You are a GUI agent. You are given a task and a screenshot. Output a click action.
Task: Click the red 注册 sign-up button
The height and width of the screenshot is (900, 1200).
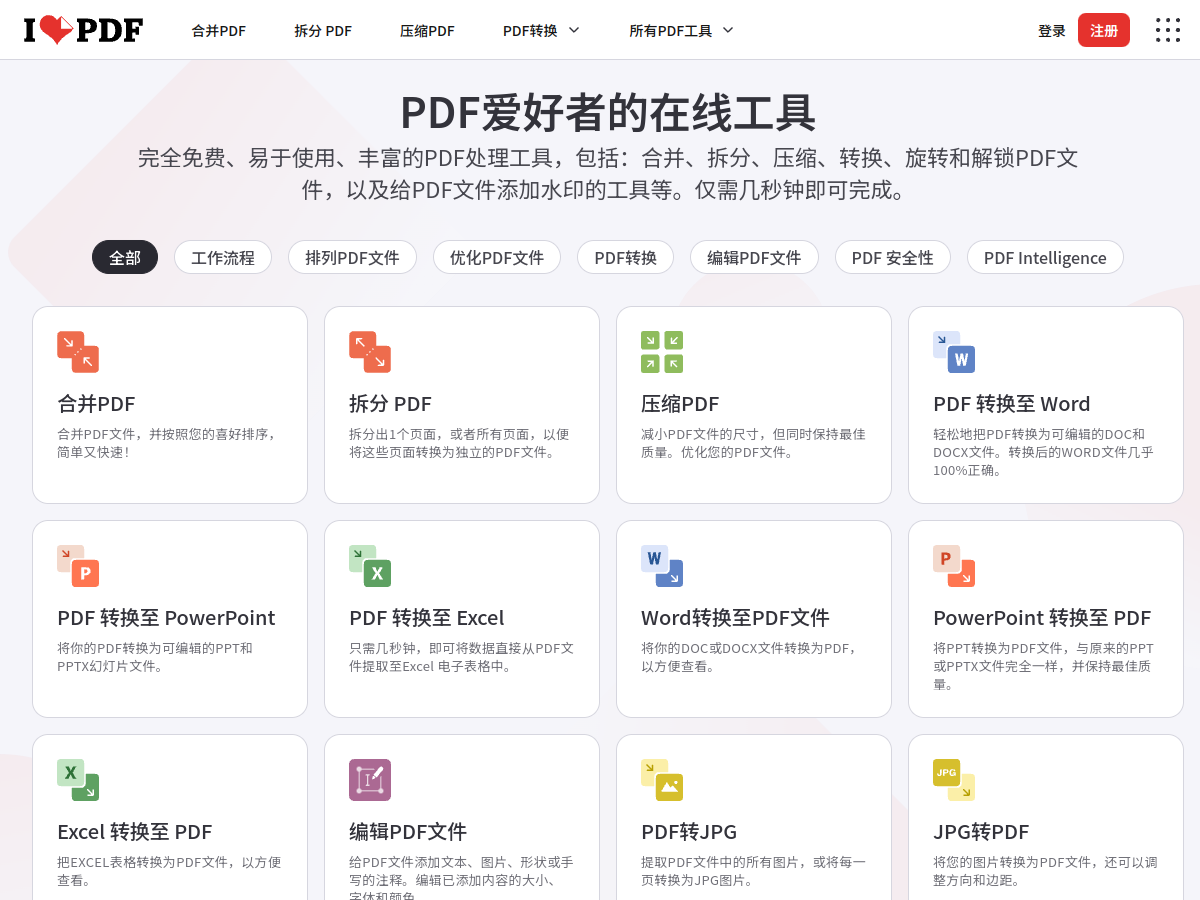(x=1104, y=30)
